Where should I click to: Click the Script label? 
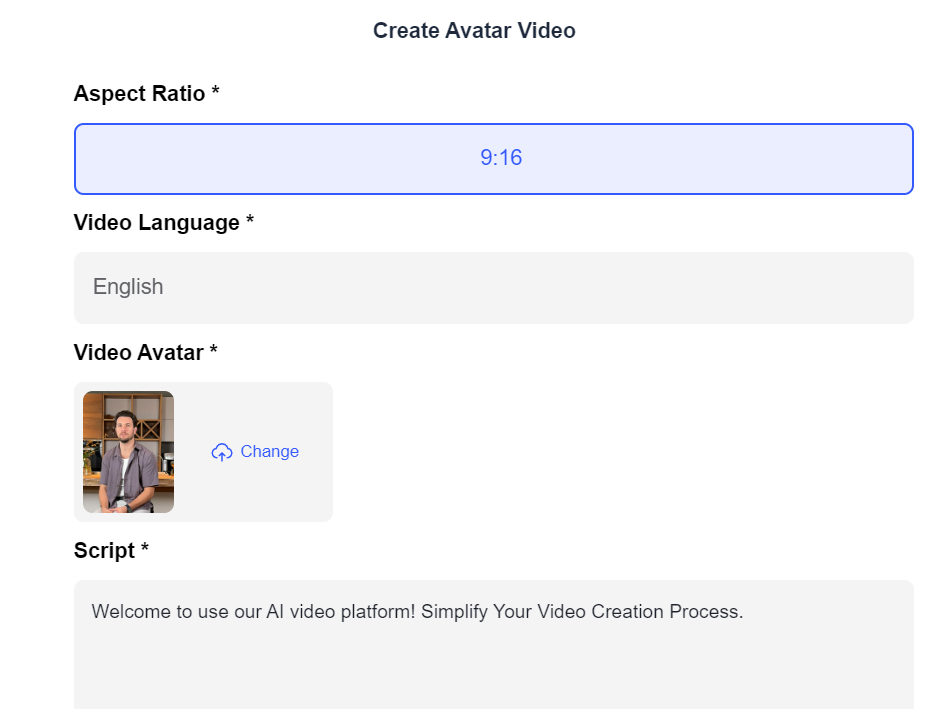coord(111,550)
